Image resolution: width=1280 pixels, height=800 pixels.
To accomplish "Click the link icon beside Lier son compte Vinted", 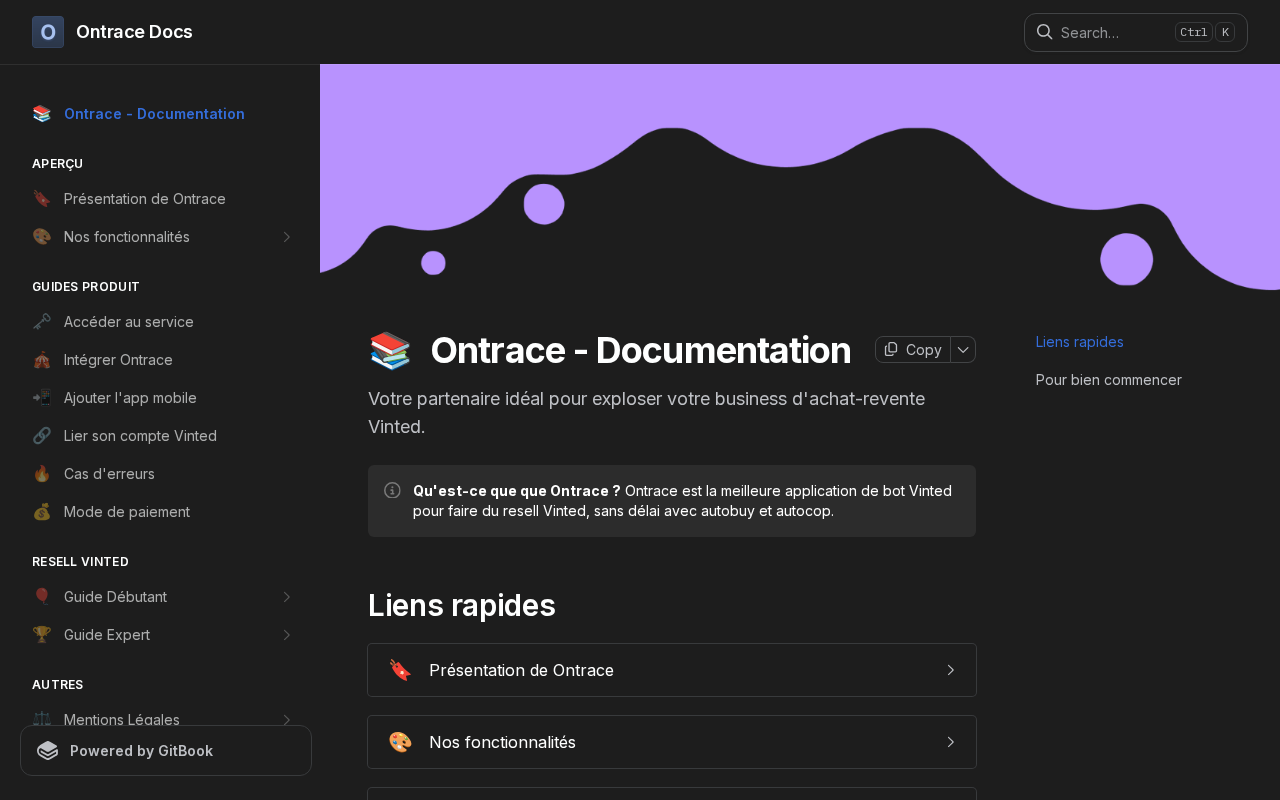I will coord(42,436).
